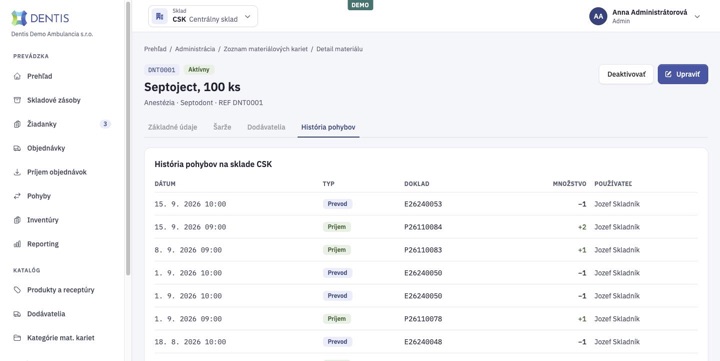Select the História pohybov tab
Viewport: 720px width, 361px height.
328,127
